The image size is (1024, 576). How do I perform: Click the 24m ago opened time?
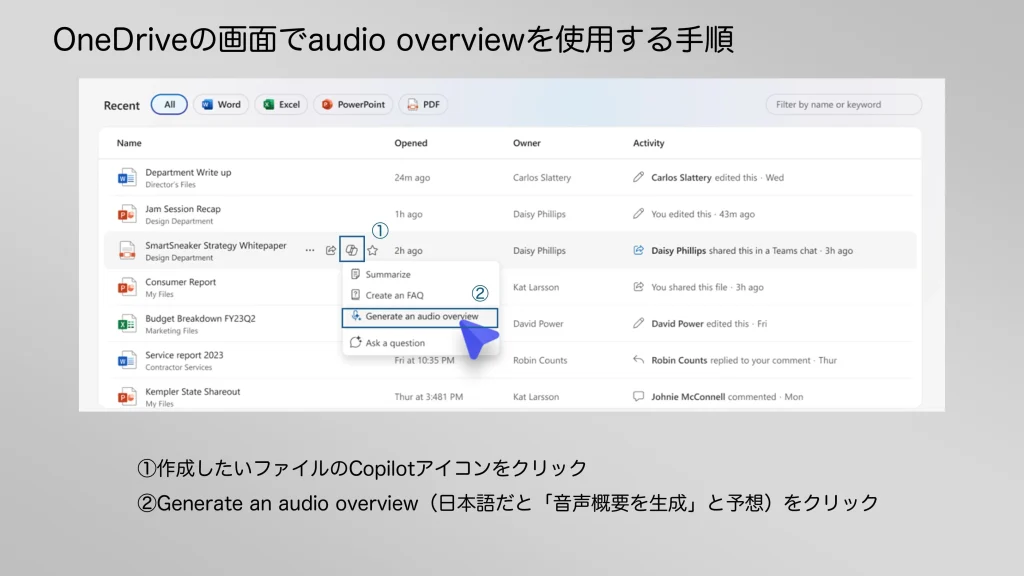[412, 178]
